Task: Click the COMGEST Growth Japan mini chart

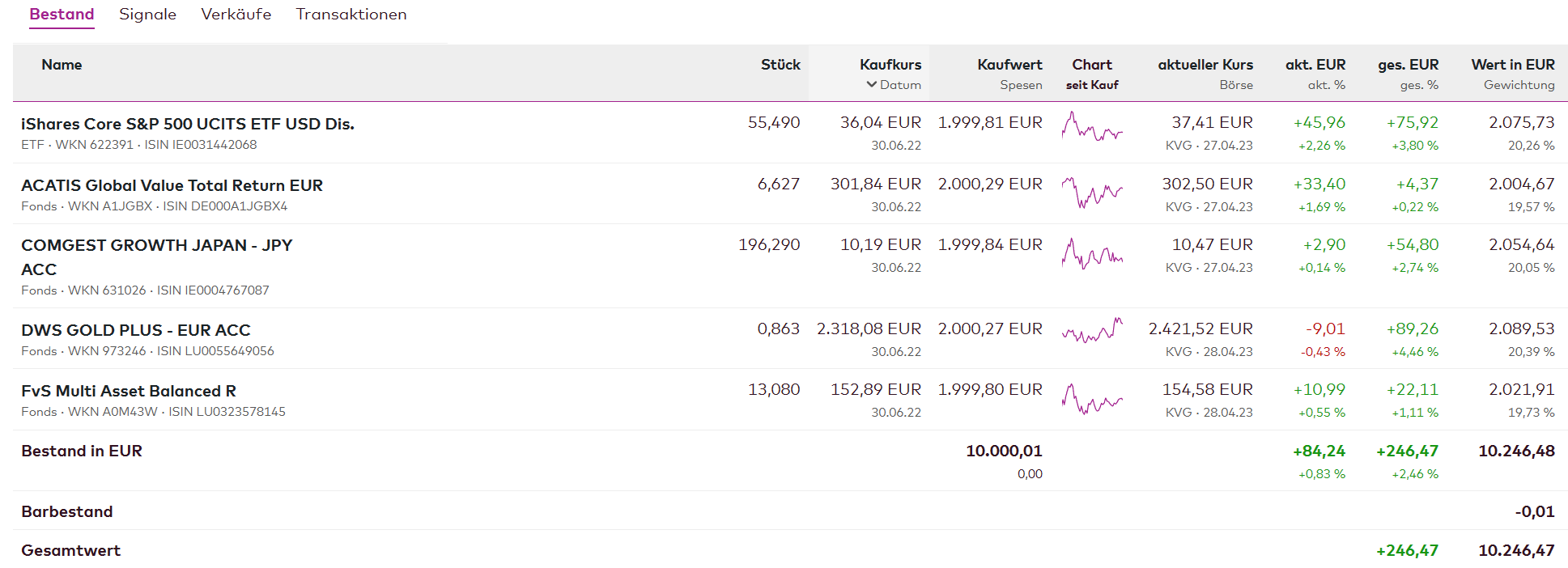Action: pos(1091,254)
